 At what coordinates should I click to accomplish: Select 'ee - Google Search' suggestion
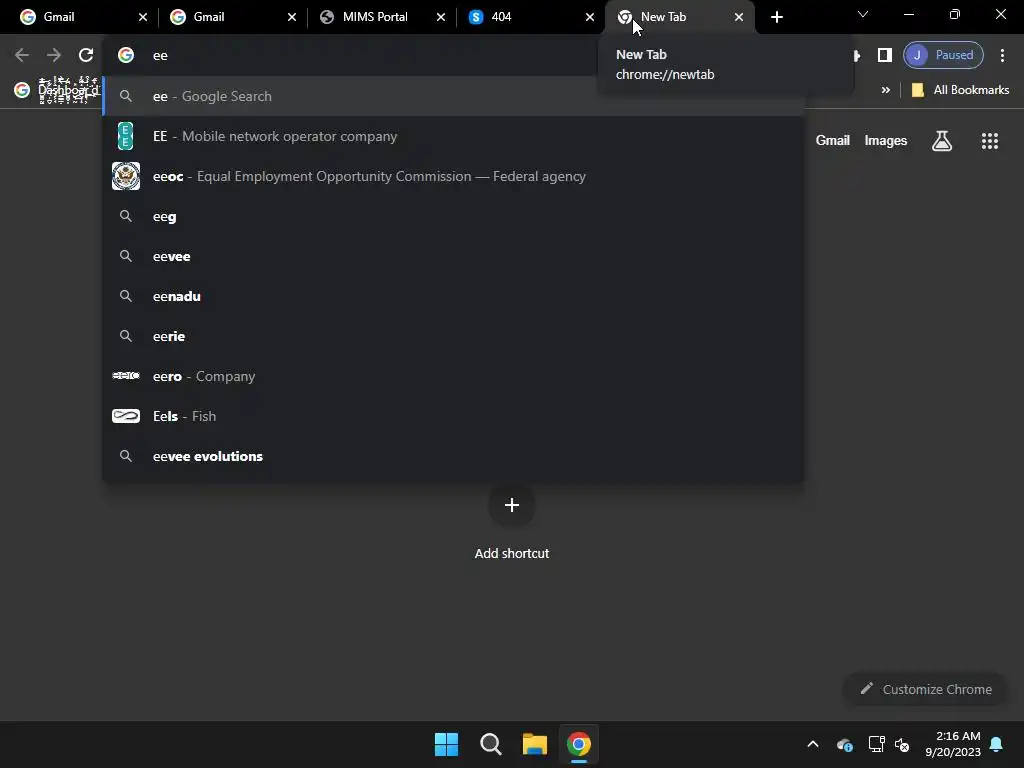[453, 96]
